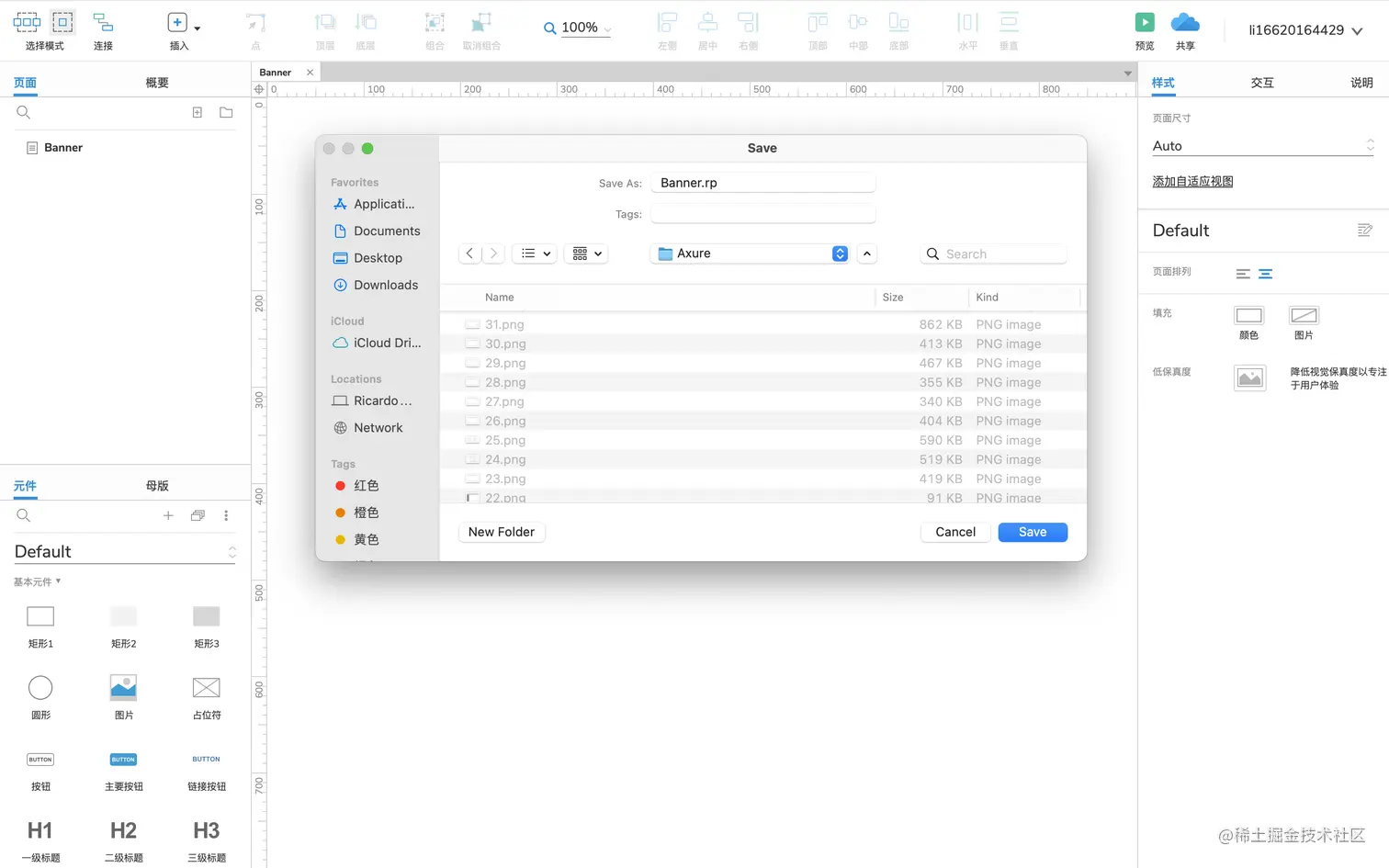Open the 图片 fill image picker

[1304, 315]
